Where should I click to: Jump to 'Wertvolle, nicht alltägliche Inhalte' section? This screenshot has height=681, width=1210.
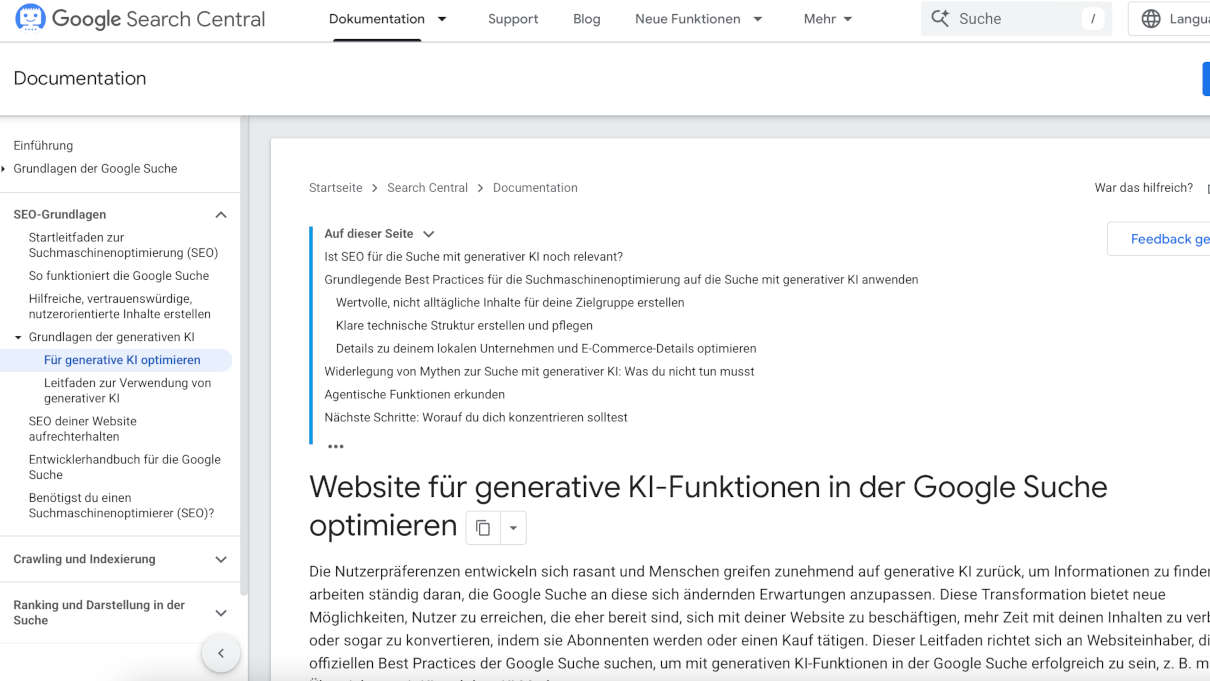(x=510, y=303)
